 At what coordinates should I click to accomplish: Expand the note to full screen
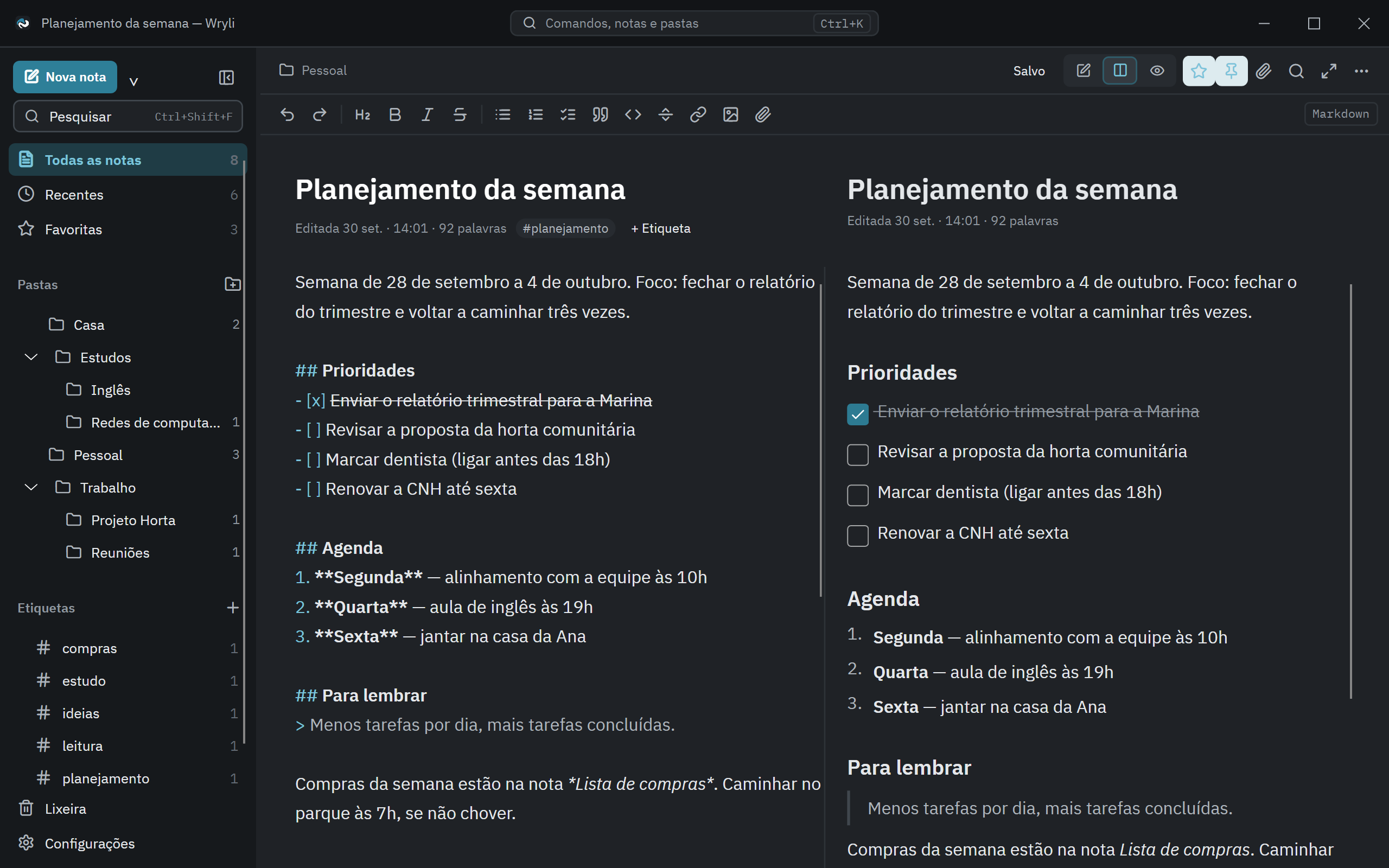[1329, 71]
